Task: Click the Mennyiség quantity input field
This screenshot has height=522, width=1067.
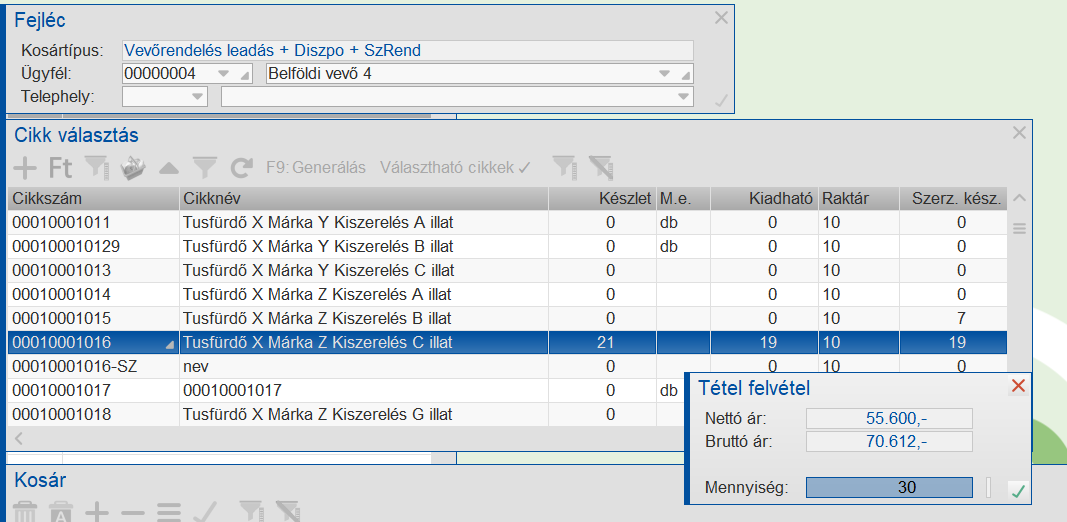Action: click(x=889, y=488)
